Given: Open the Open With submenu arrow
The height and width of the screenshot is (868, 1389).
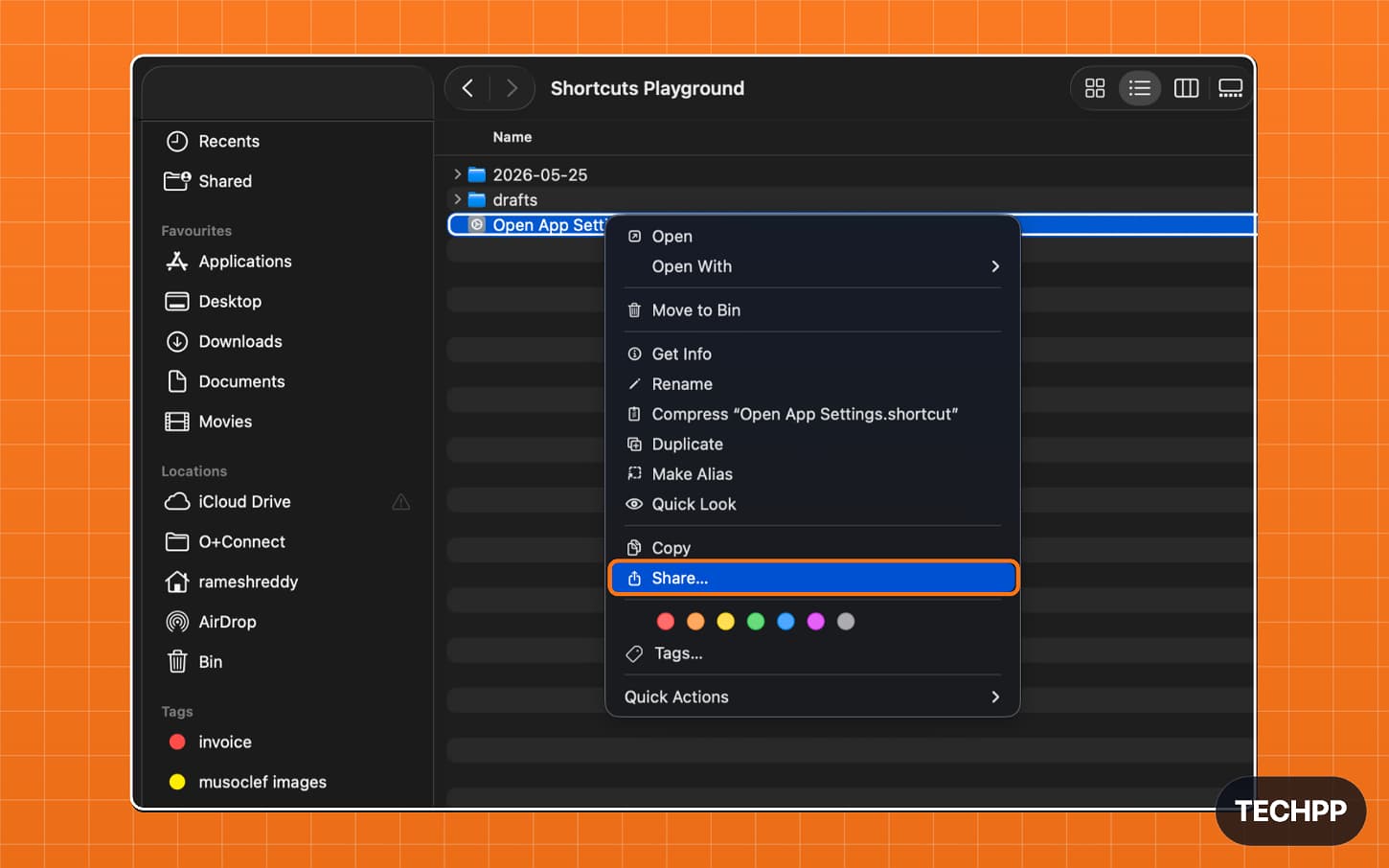Looking at the screenshot, I should pos(995,266).
